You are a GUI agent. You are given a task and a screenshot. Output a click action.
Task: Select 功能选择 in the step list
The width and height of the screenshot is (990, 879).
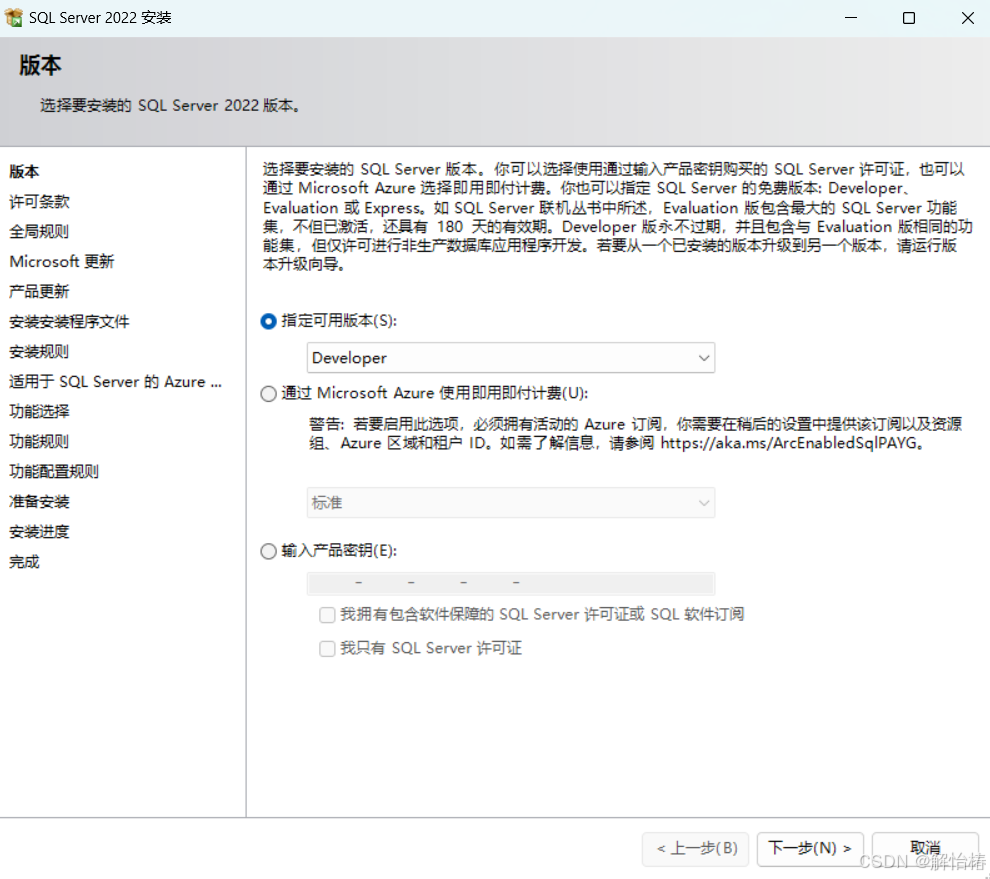(39, 412)
